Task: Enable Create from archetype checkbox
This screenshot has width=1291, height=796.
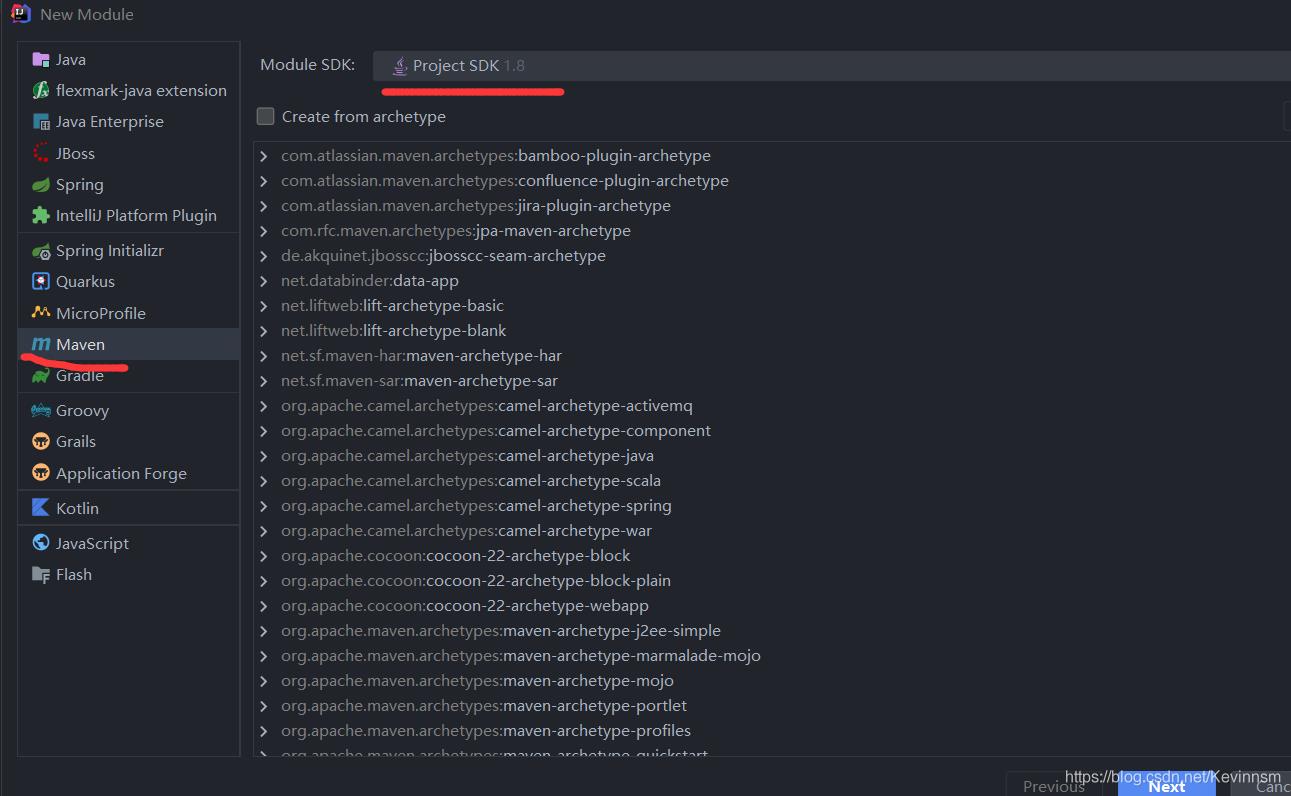Action: coord(265,116)
